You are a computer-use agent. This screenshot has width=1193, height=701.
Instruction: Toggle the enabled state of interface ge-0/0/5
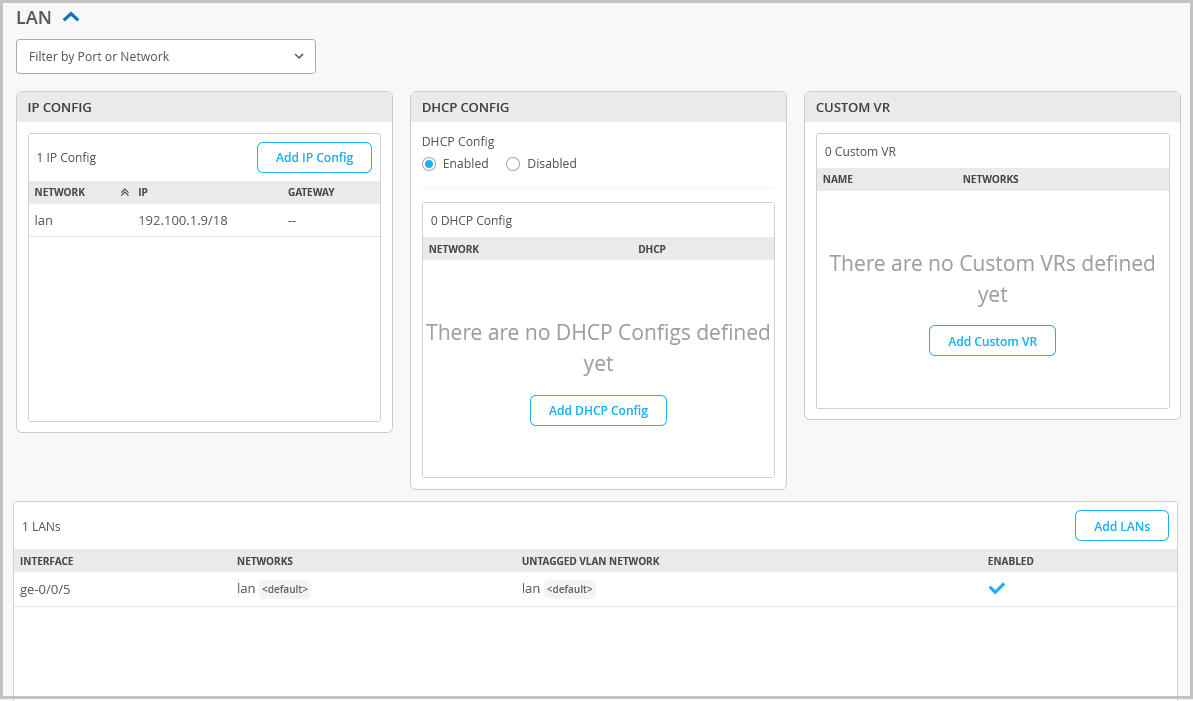(x=996, y=588)
